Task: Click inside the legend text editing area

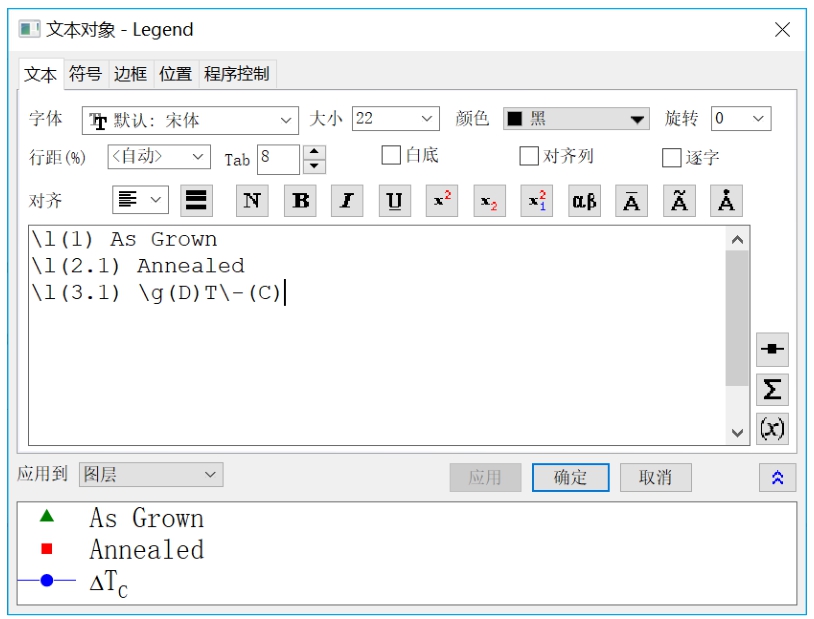Action: tap(375, 360)
